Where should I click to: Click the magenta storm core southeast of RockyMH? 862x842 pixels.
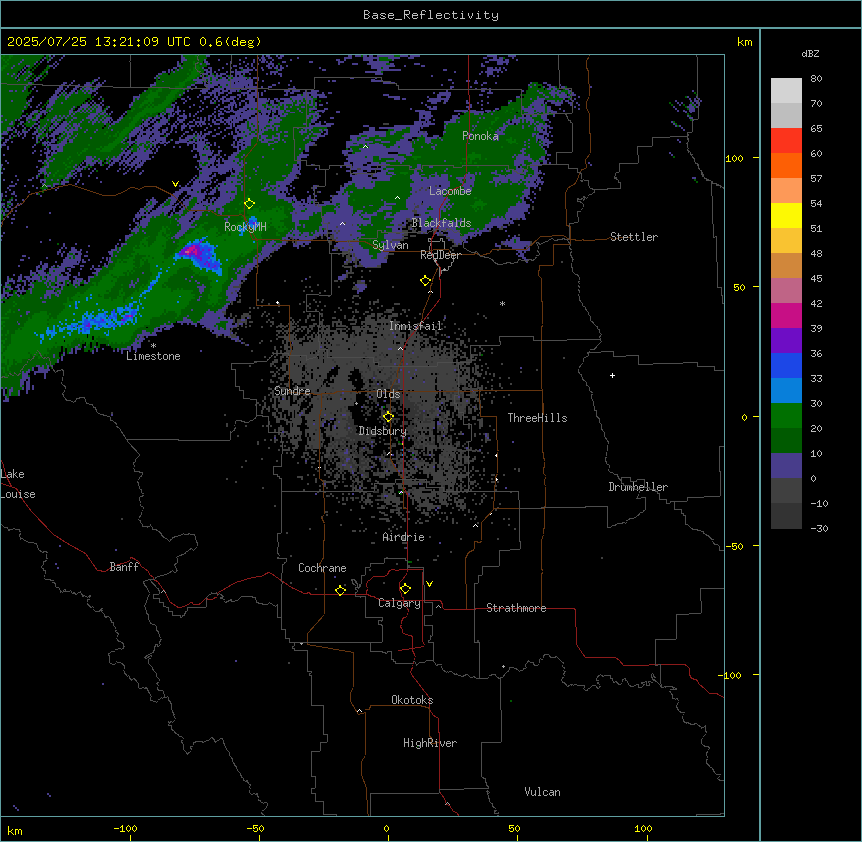coord(192,252)
